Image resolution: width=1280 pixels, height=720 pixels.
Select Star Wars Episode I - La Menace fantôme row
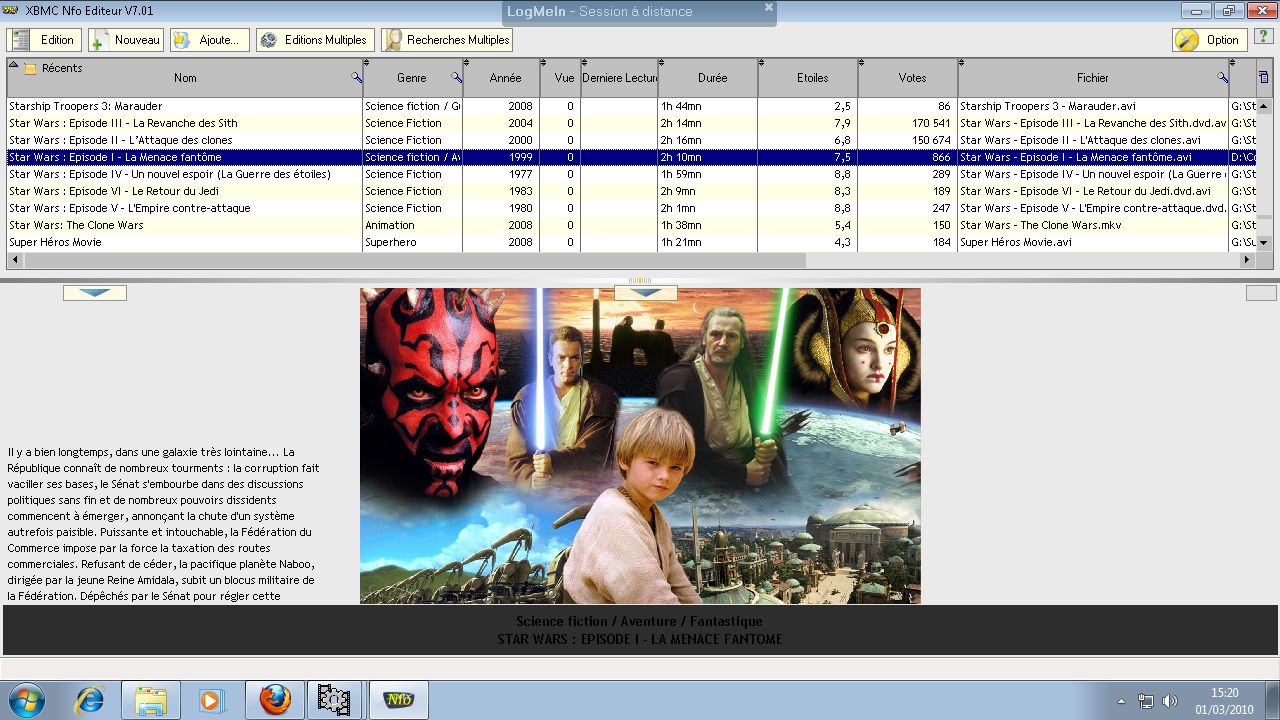630,157
